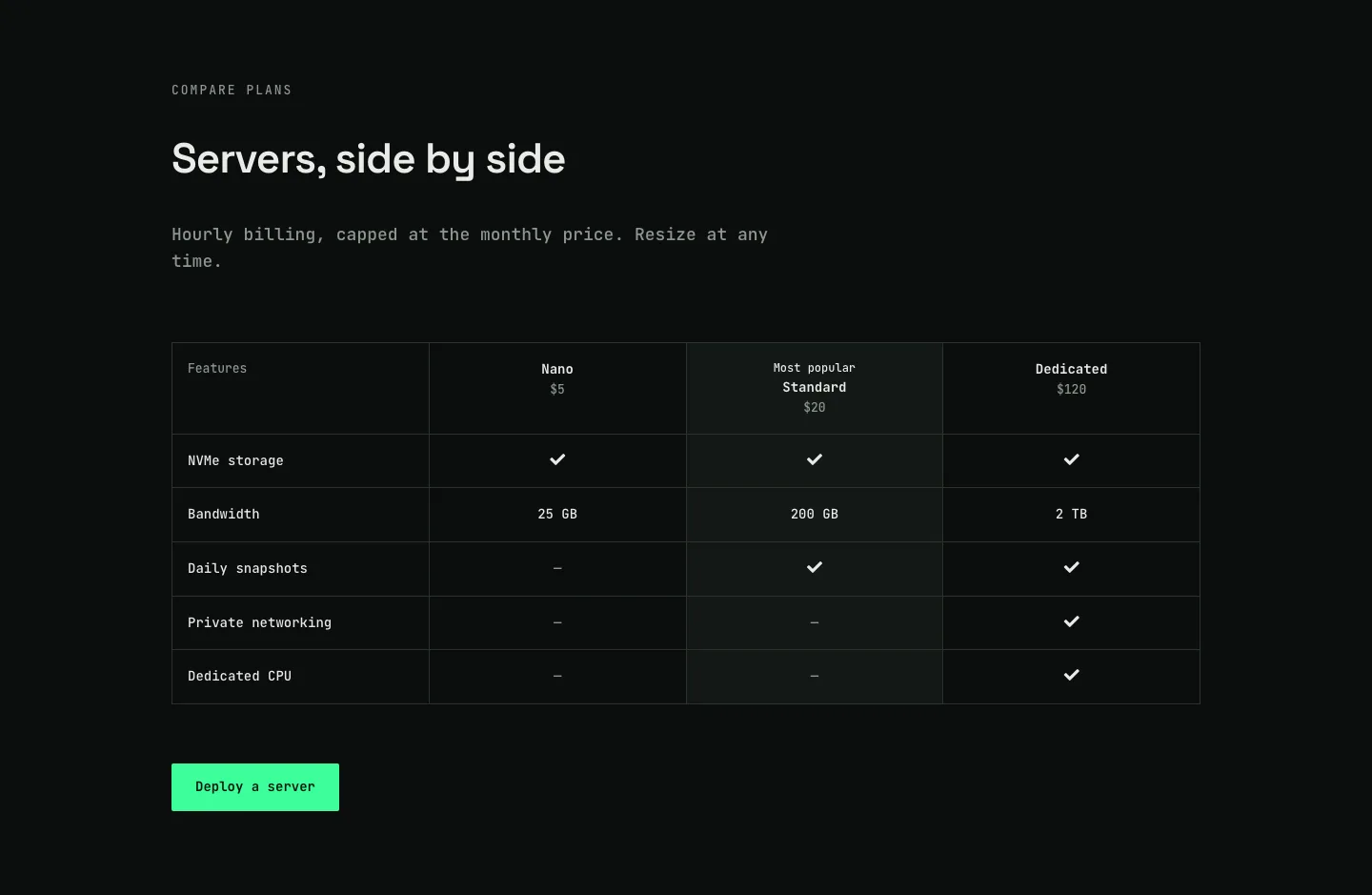
Task: Click the COMPARE PLANS eyebrow text
Action: [x=232, y=90]
